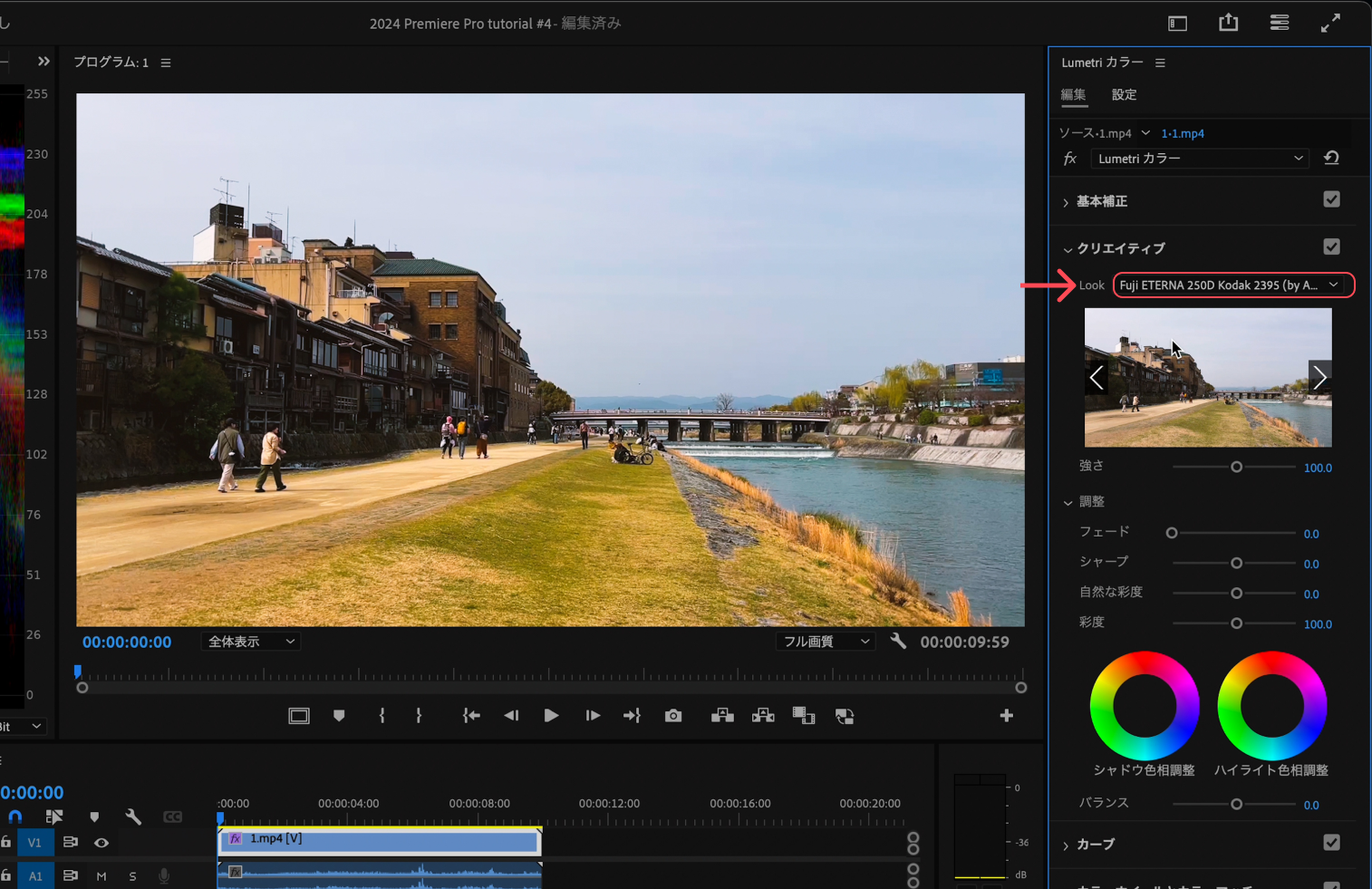Screen dimensions: 1372x889
Task: Uncheck the クリエイティブ section checkbox
Action: (x=1331, y=247)
